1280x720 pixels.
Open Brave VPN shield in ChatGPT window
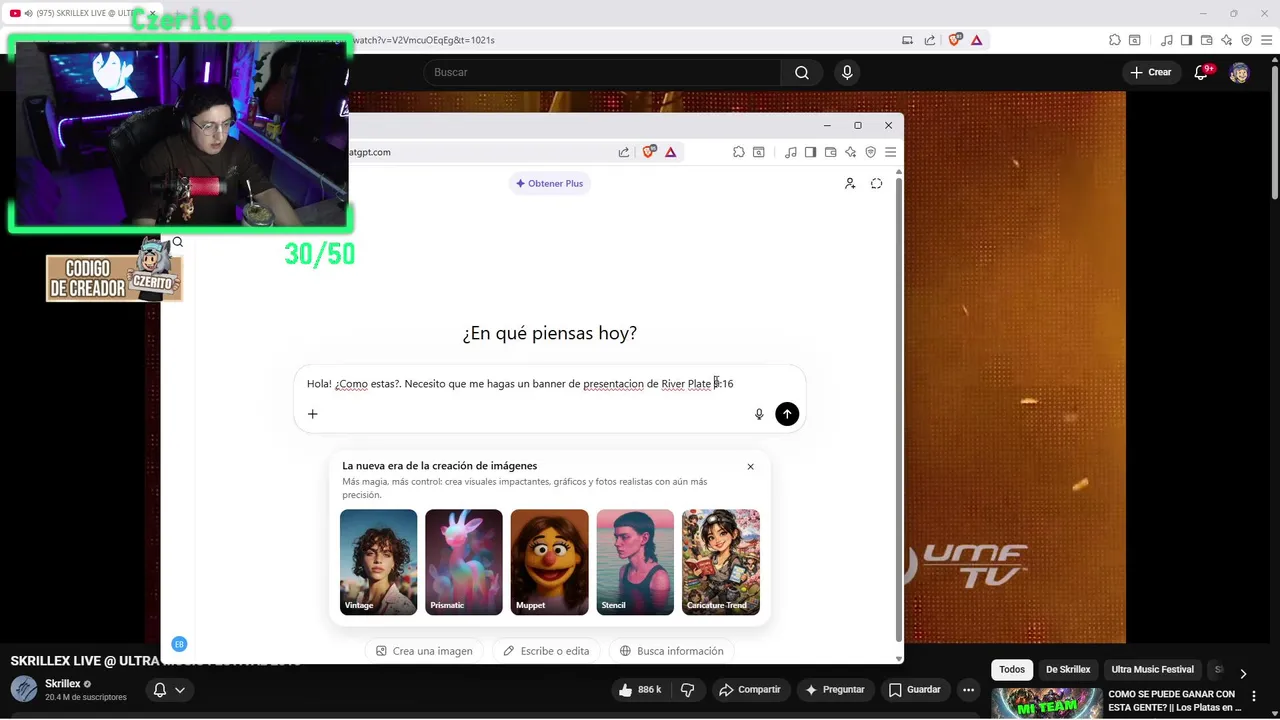871,152
